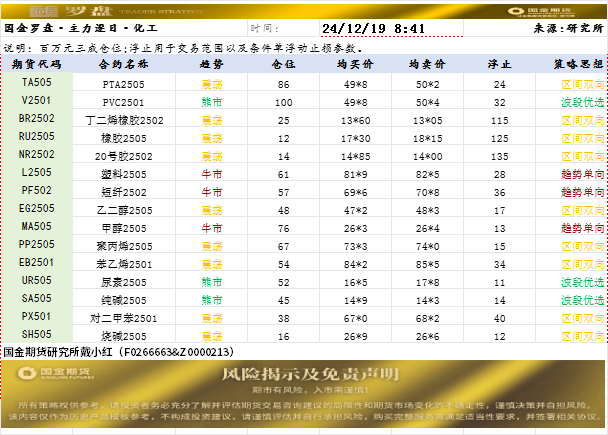Viewport: 608px width, 435px height.
Task: Click the 短纤2502 contract name cell
Action: [x=124, y=192]
